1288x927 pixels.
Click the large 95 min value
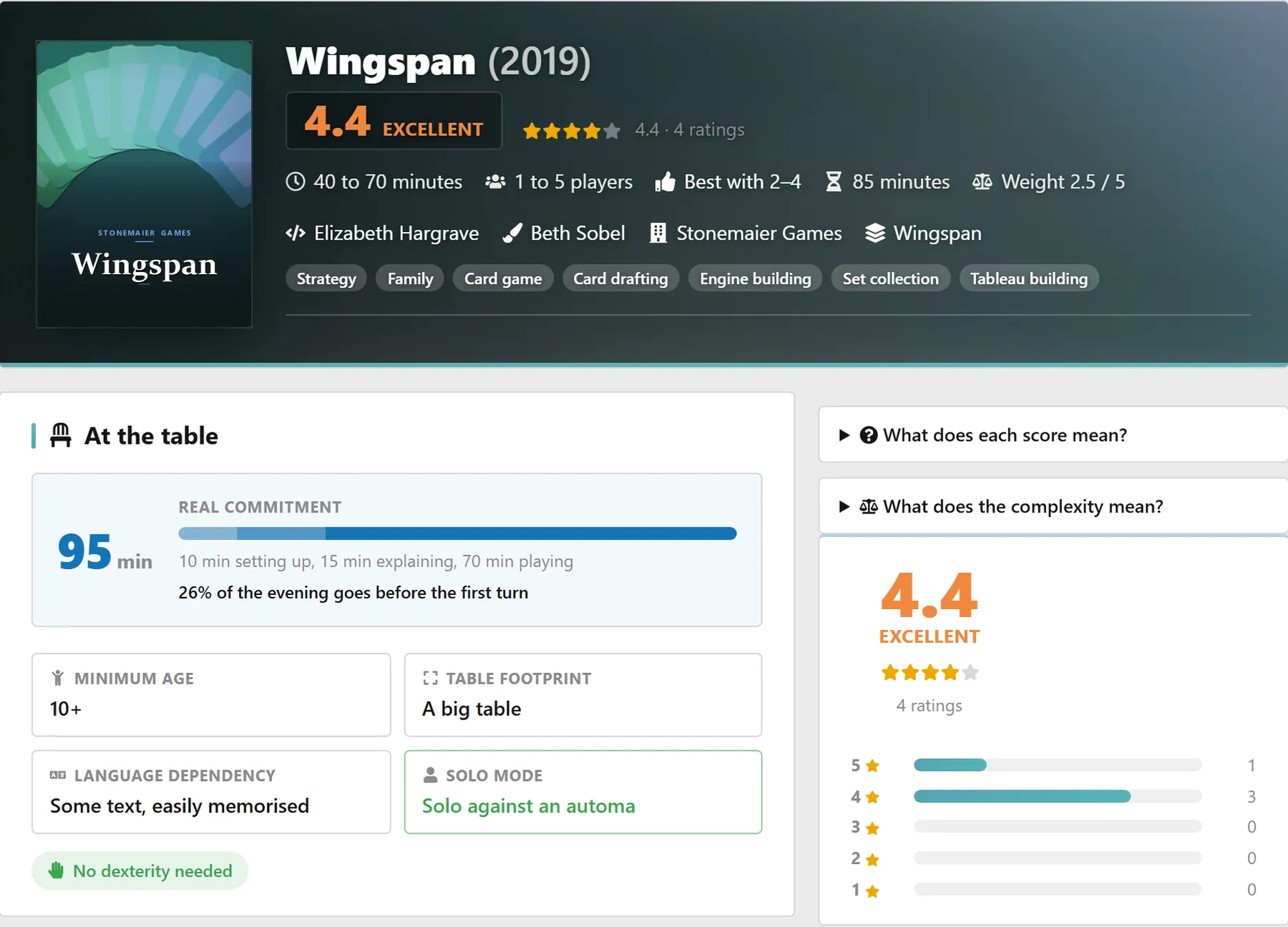(104, 551)
